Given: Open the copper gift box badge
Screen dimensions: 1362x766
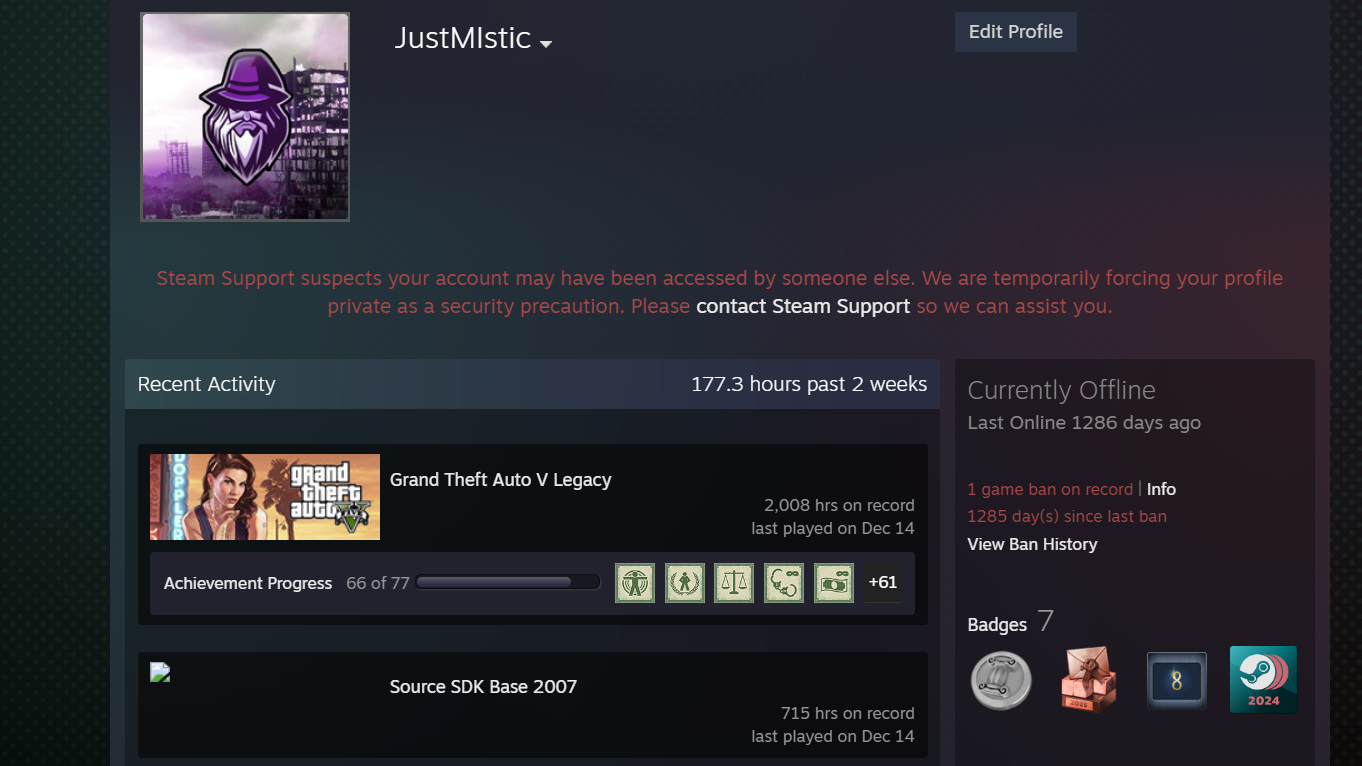Looking at the screenshot, I should click(x=1088, y=680).
